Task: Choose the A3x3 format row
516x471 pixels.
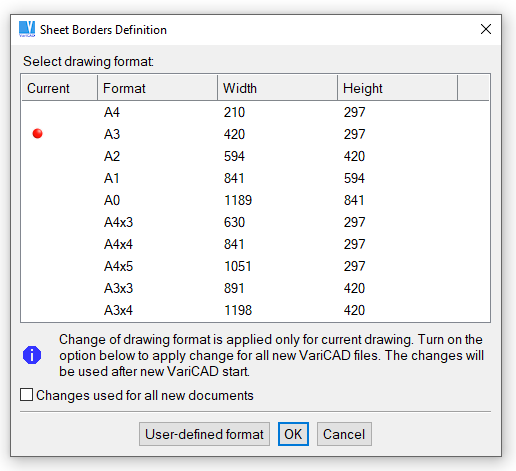Action: (x=255, y=288)
